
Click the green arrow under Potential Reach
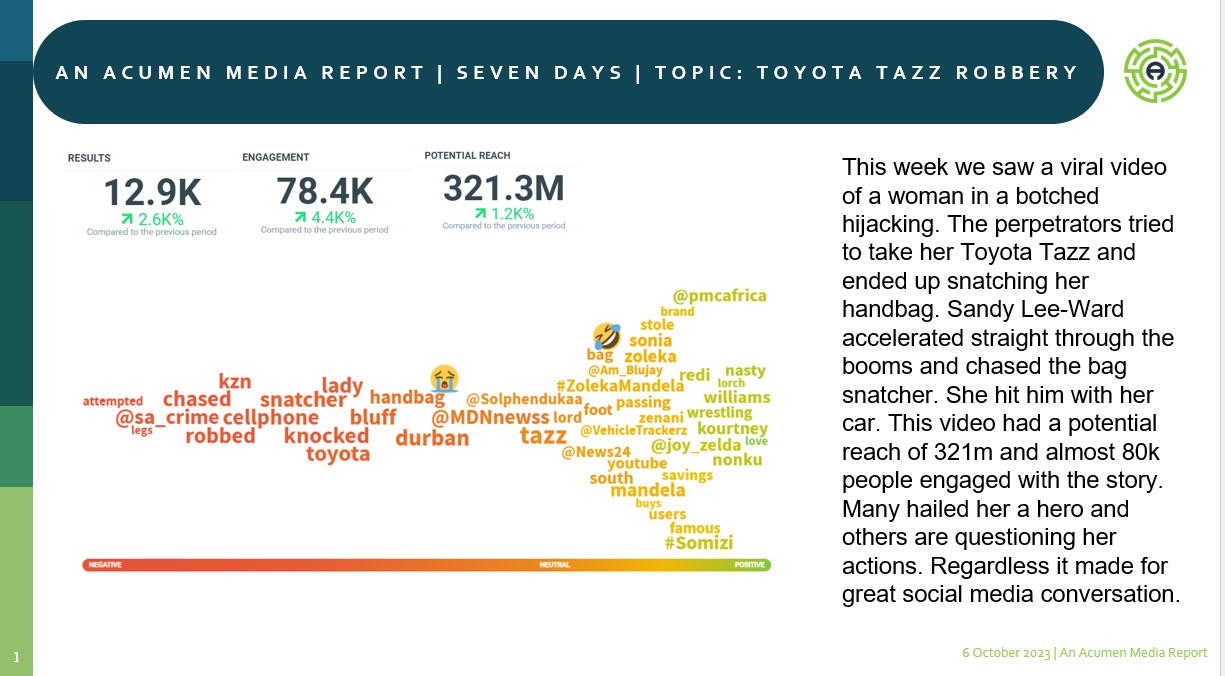tap(481, 213)
